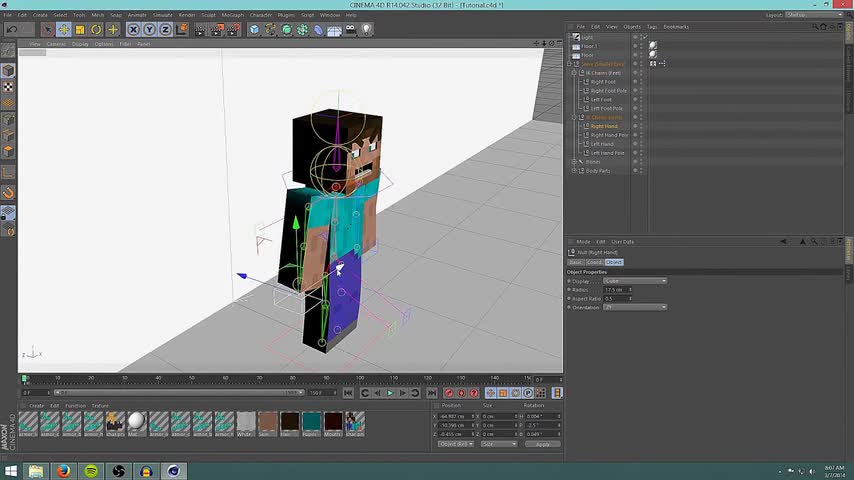Activate the Scale tool
Image resolution: width=854 pixels, height=480 pixels.
tap(80, 29)
